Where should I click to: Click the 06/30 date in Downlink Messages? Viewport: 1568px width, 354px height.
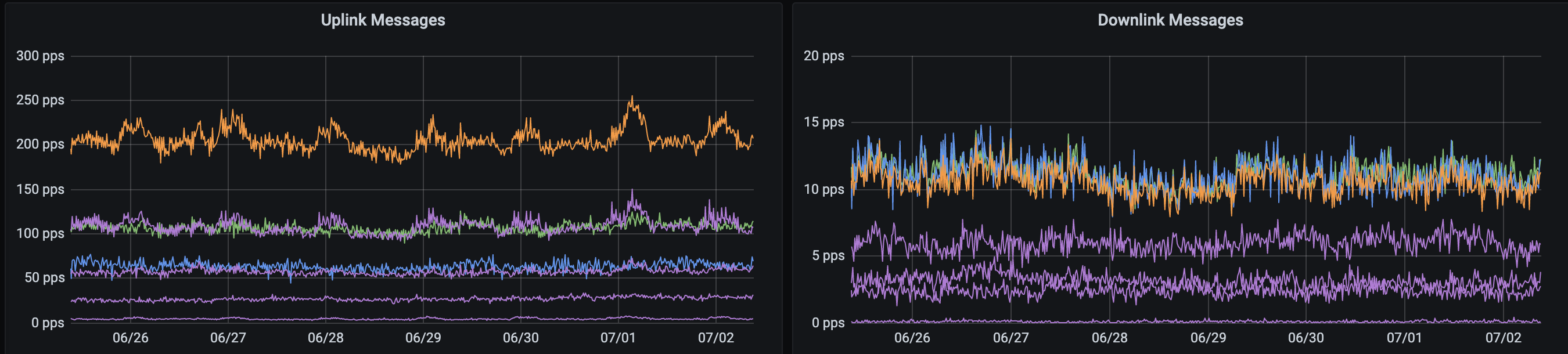[x=1306, y=338]
